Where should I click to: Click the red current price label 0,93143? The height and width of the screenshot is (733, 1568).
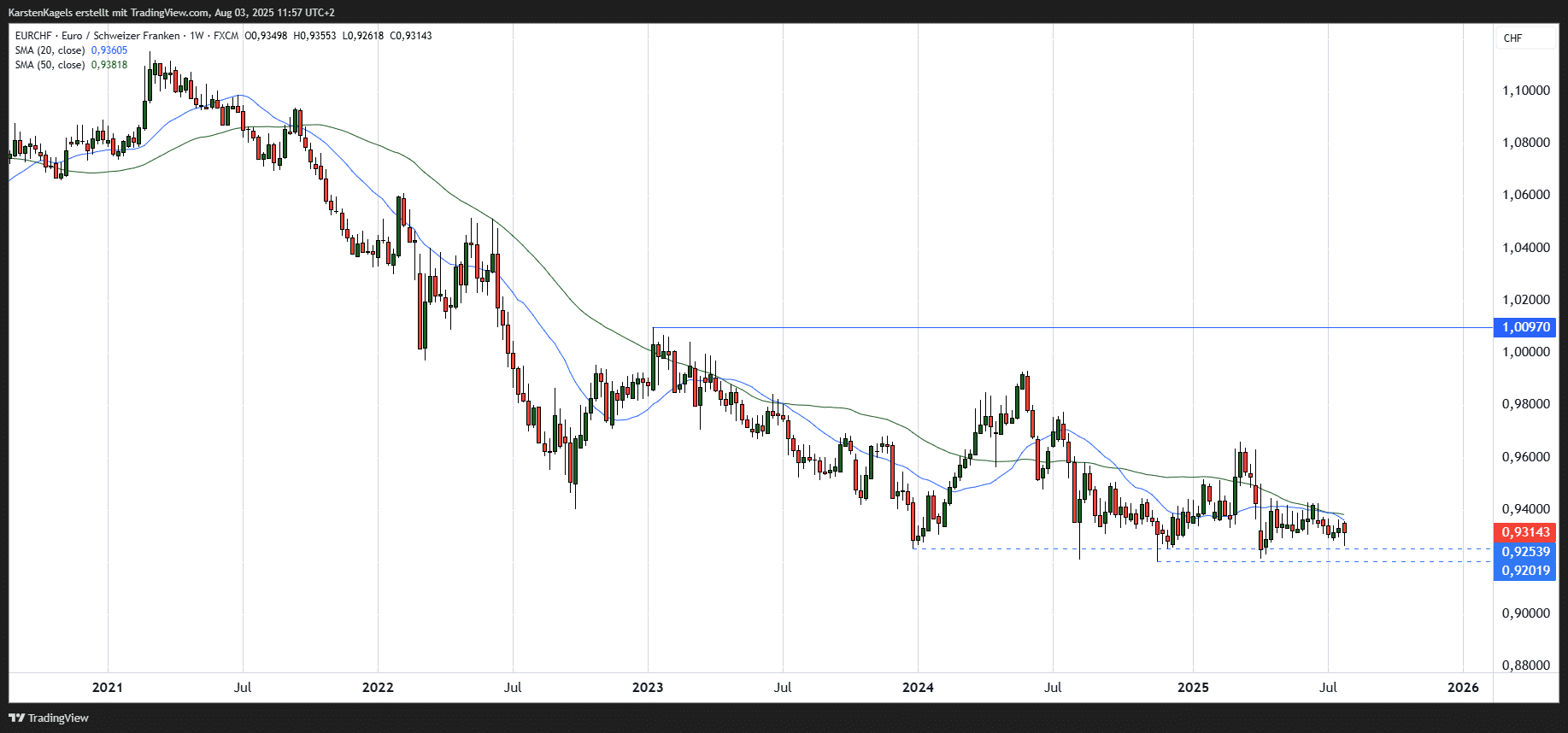click(x=1526, y=532)
